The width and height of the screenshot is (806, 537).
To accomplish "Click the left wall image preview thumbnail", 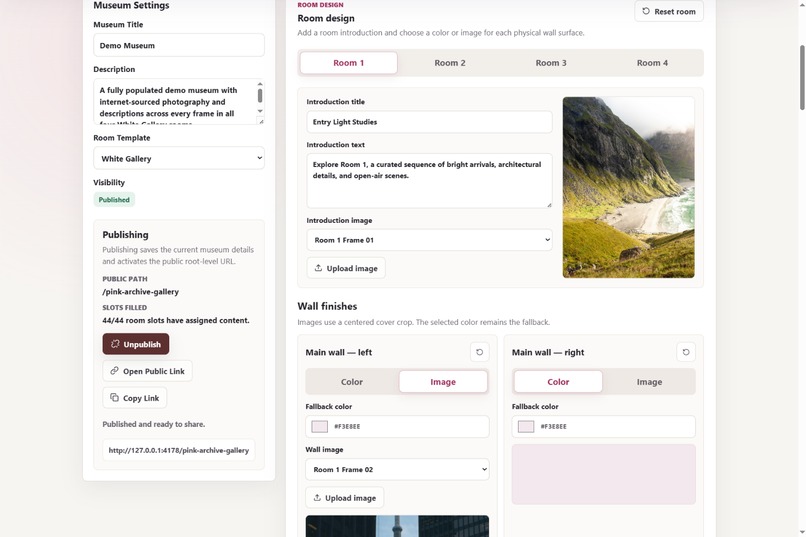I will click(x=397, y=526).
